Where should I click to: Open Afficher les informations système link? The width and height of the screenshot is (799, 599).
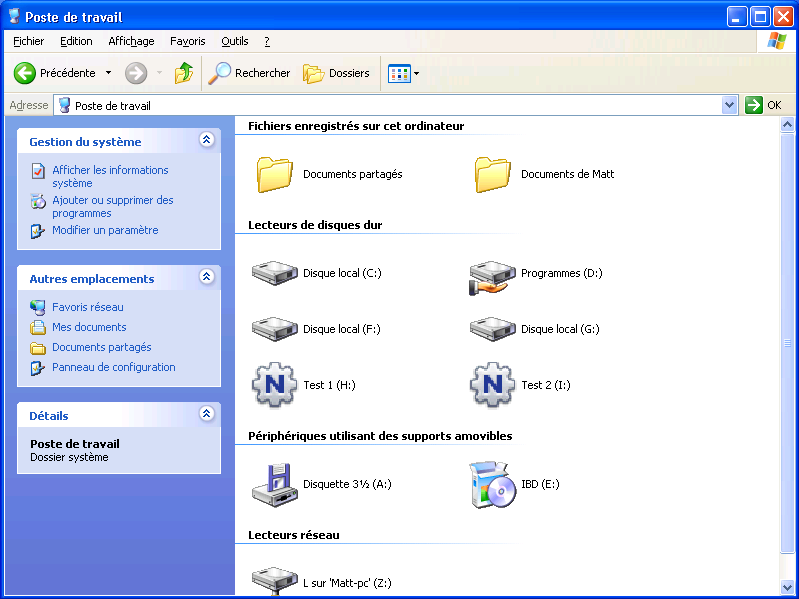110,177
